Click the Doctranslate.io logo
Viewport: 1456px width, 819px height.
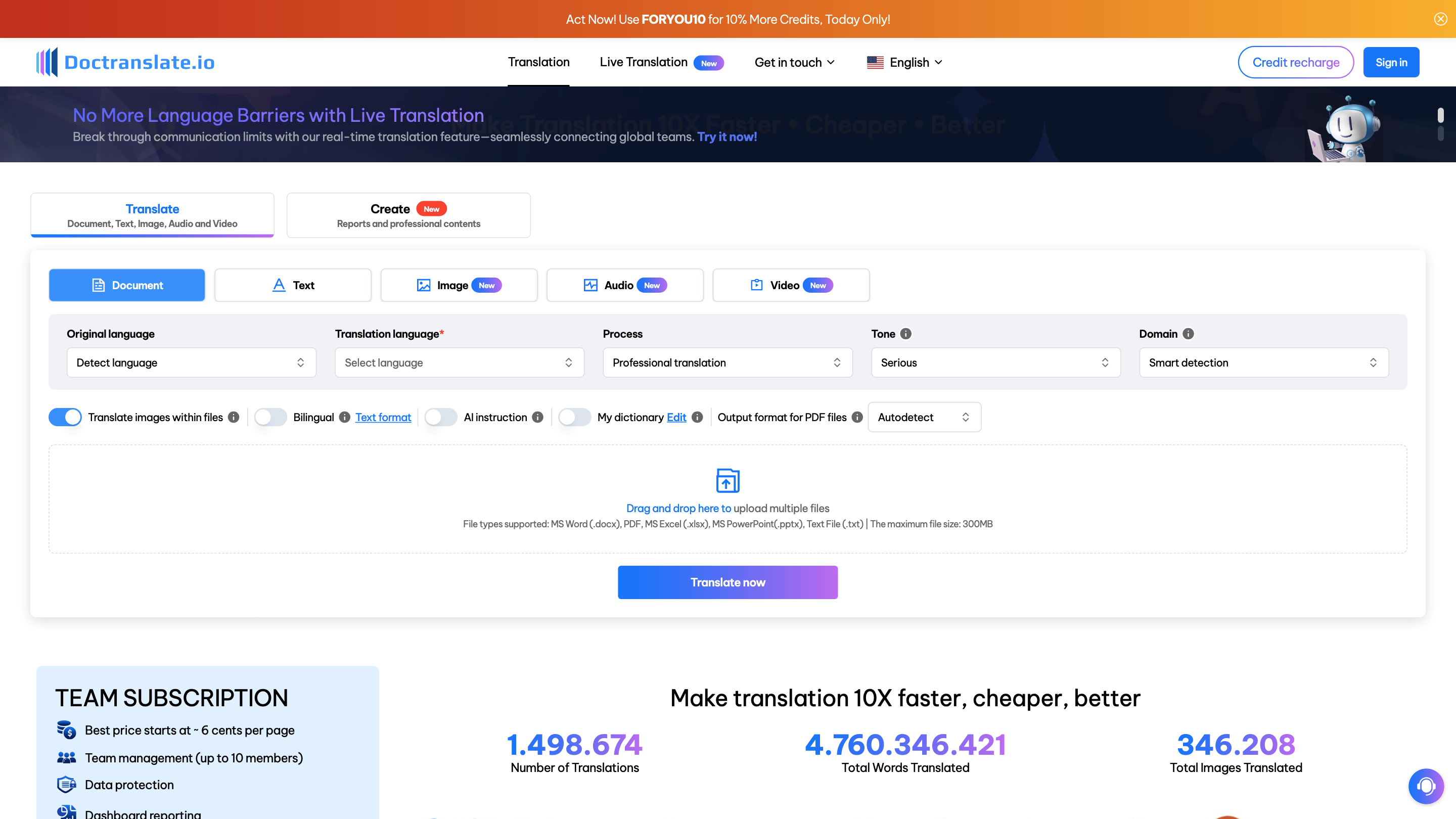click(x=125, y=62)
